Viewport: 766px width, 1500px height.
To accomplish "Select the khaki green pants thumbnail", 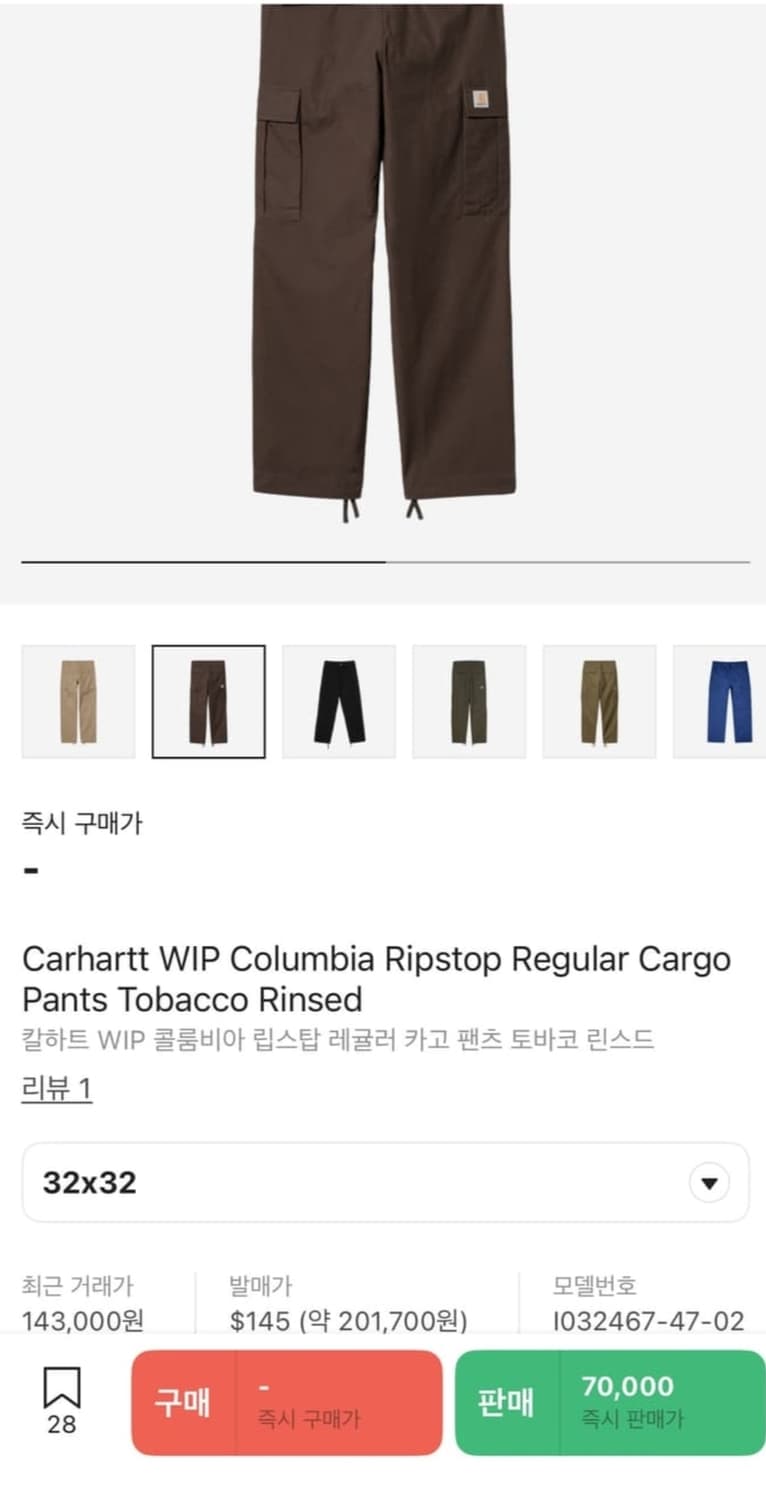I will pyautogui.click(x=599, y=701).
